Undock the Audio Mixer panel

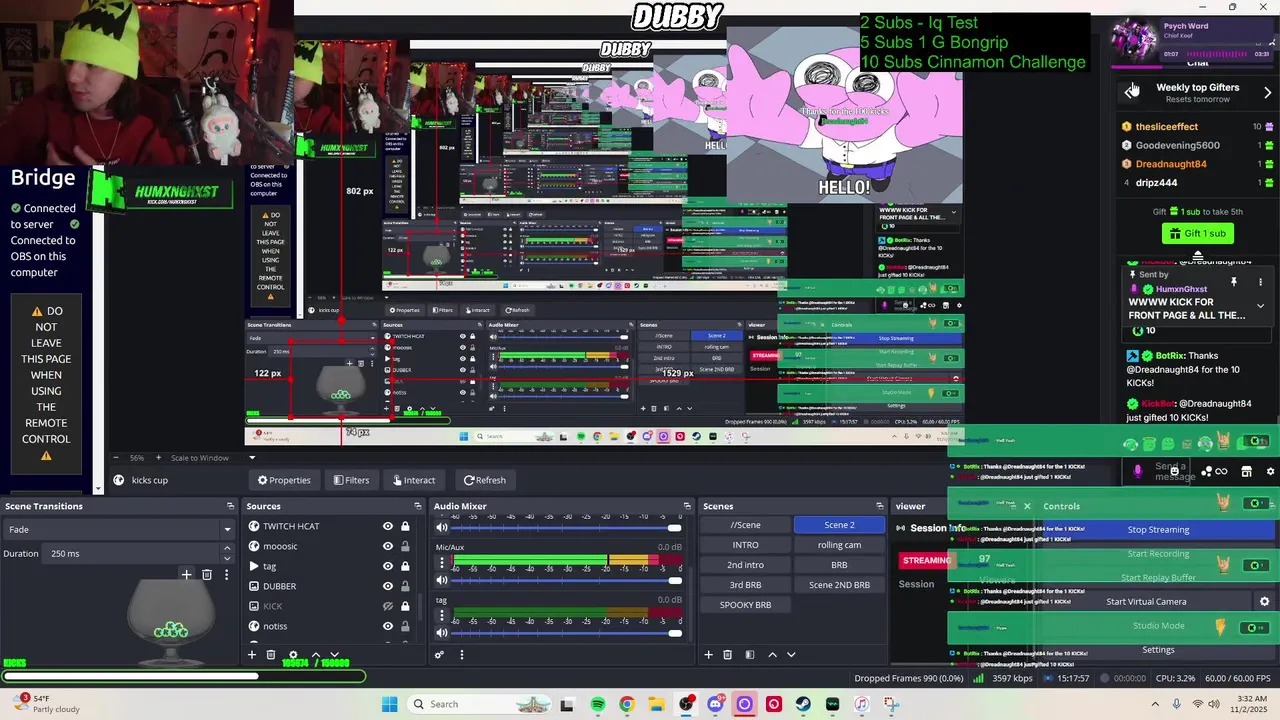(687, 506)
